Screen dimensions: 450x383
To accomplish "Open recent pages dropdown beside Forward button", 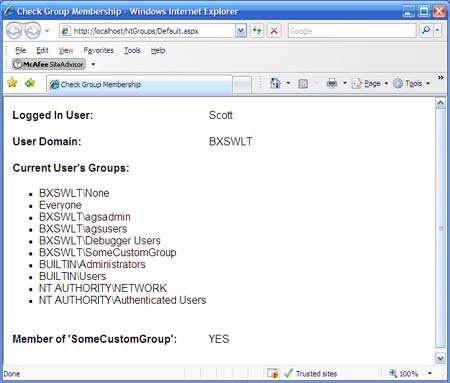I will (47, 31).
